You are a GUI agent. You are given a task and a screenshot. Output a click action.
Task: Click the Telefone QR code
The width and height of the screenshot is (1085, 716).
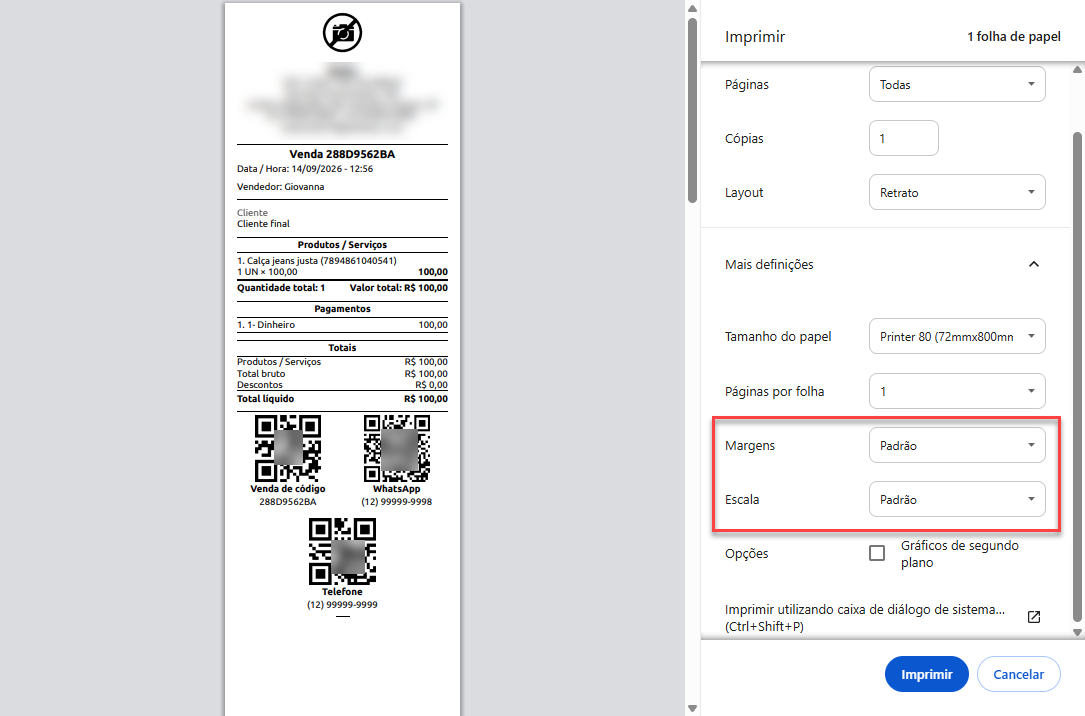pos(343,551)
